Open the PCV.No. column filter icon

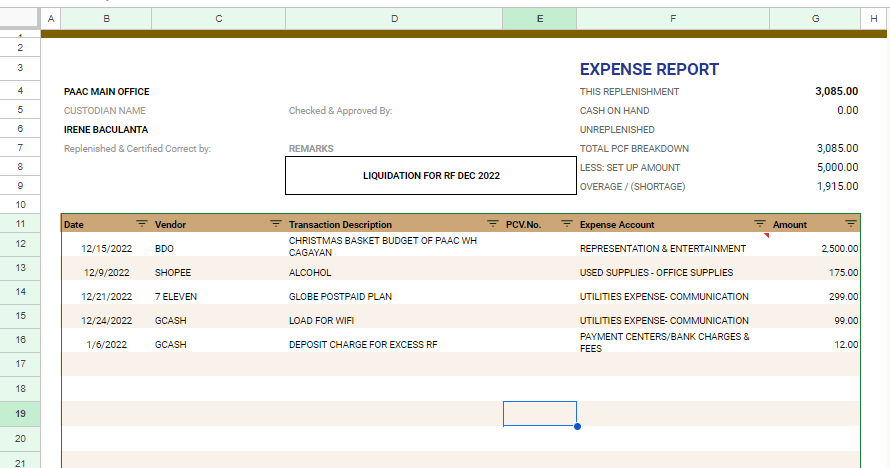(x=567, y=225)
